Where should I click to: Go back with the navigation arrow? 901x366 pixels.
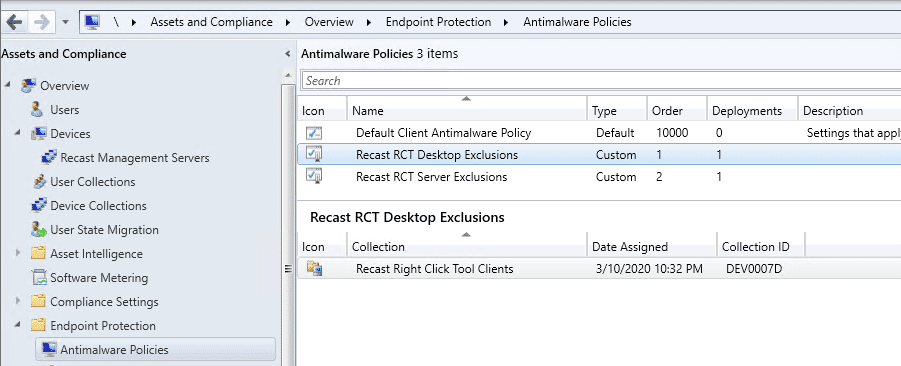15,22
